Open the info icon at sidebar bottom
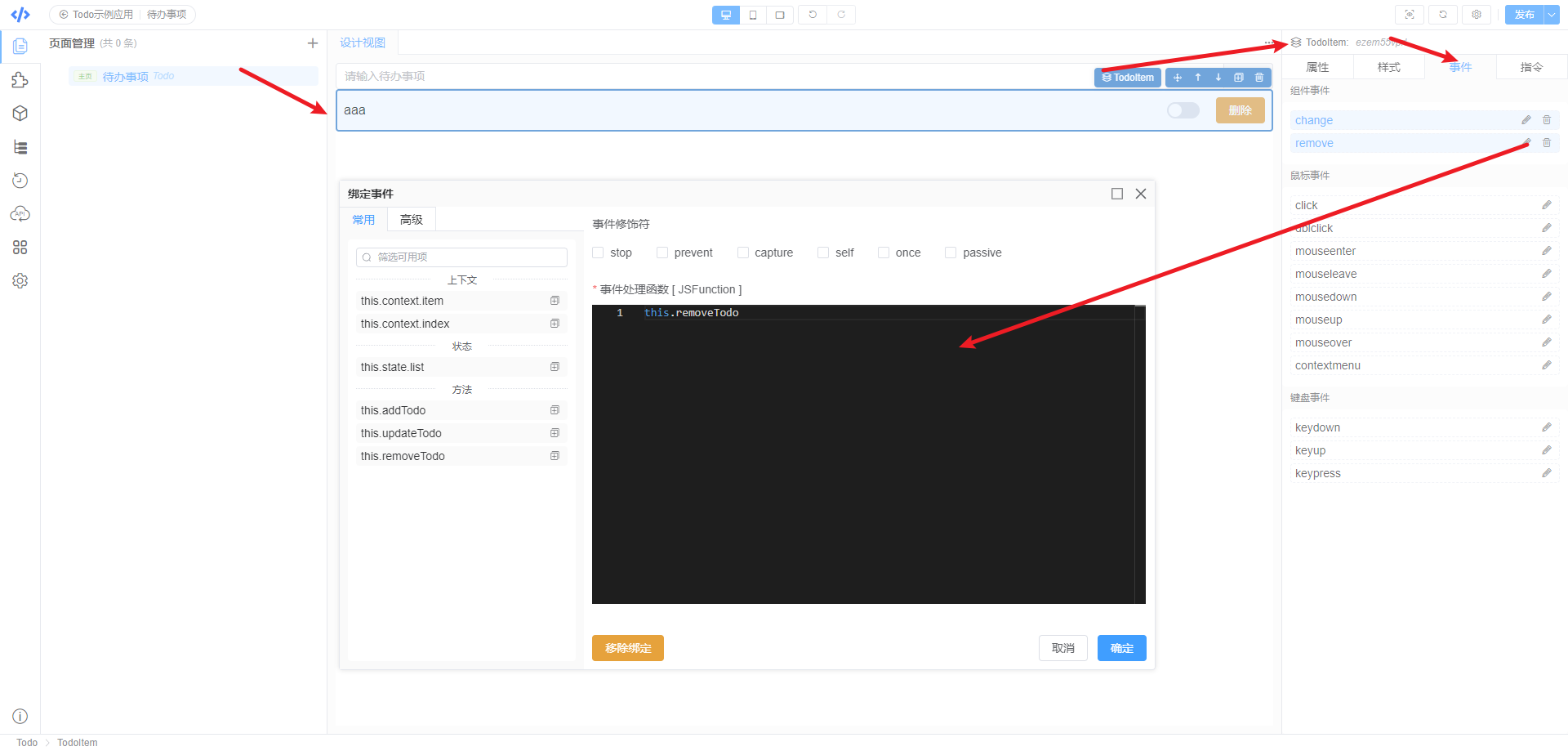 point(20,717)
